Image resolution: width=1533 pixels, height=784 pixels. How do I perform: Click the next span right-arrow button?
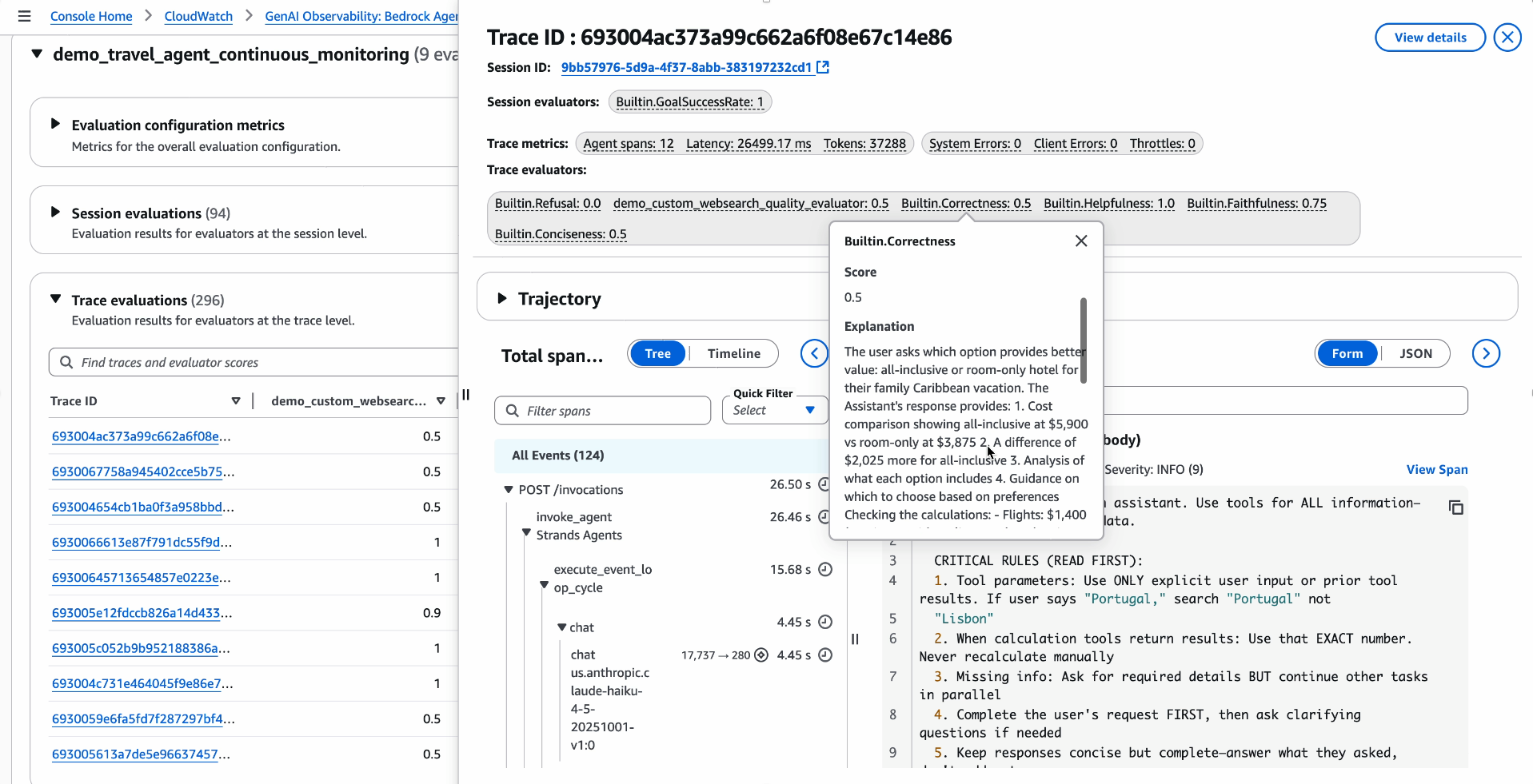pos(1485,353)
